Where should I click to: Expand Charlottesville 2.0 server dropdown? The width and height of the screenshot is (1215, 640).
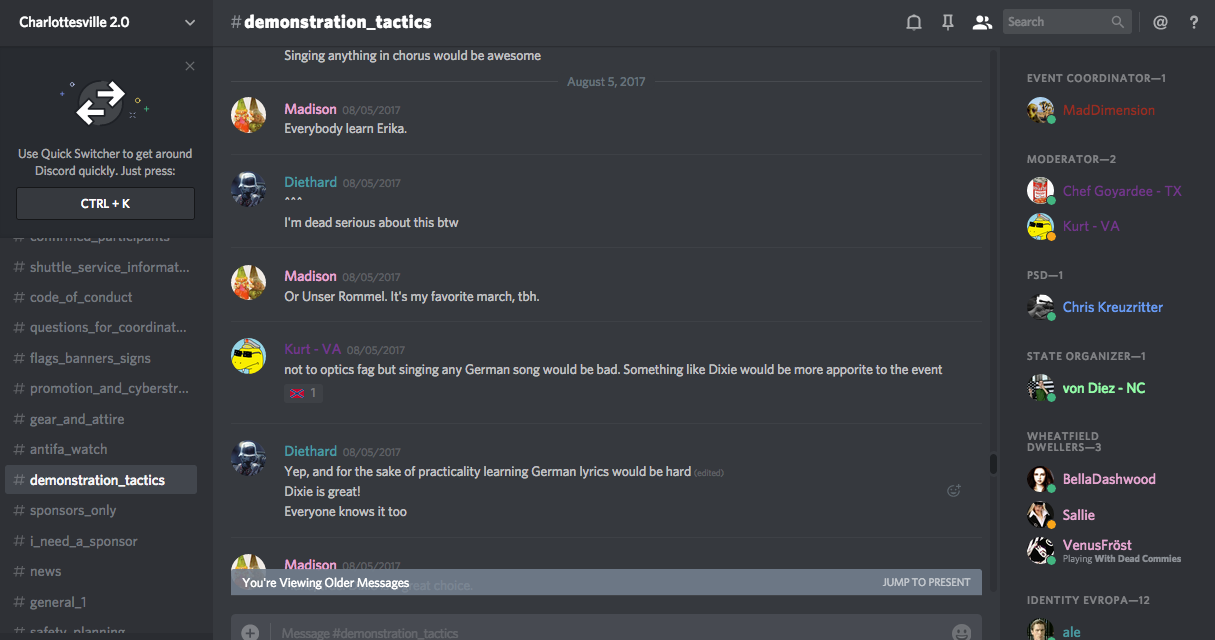(x=190, y=22)
